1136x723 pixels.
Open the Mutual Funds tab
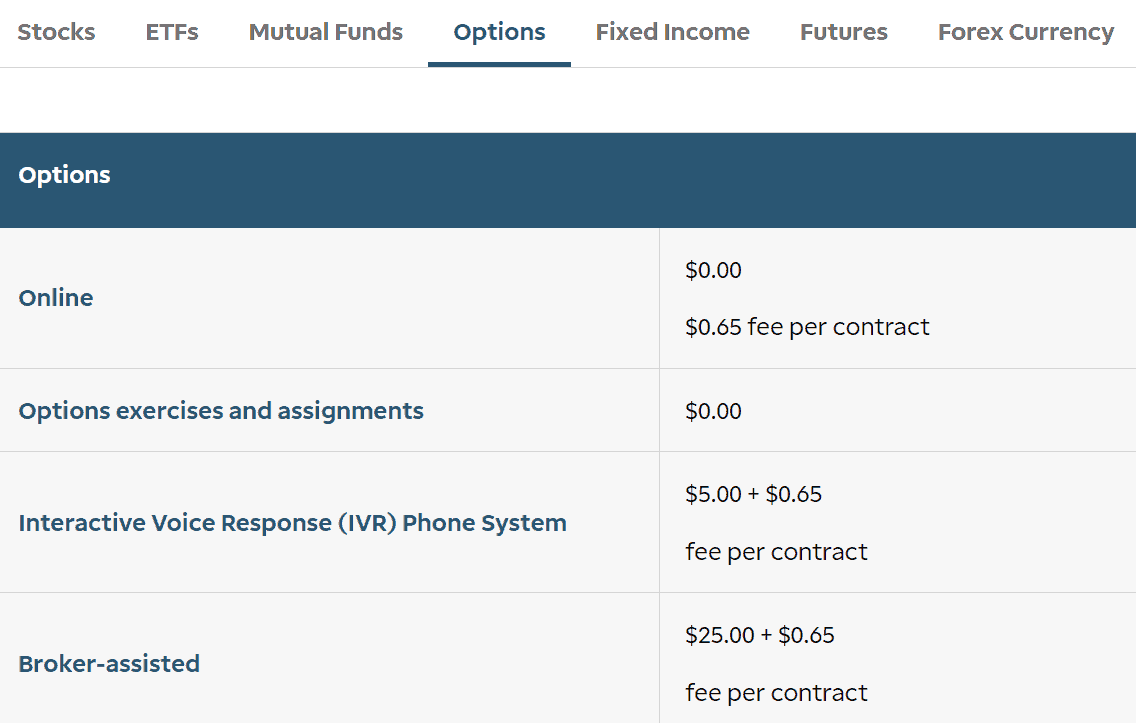(x=325, y=32)
